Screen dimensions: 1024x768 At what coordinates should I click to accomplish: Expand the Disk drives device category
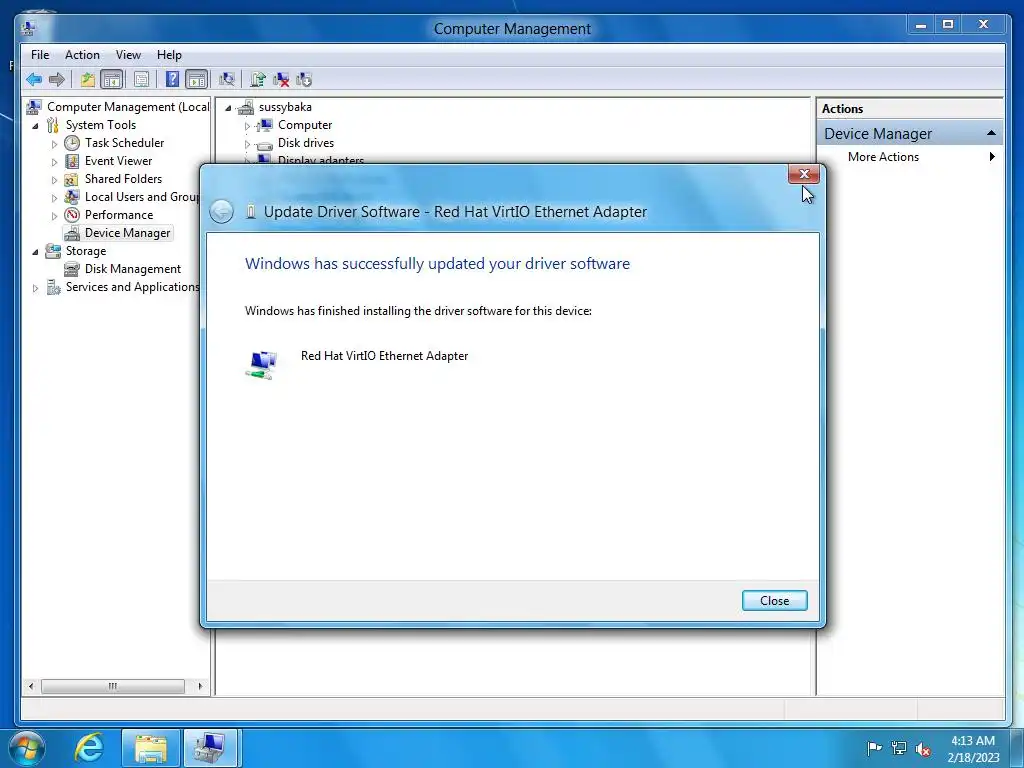coord(247,144)
